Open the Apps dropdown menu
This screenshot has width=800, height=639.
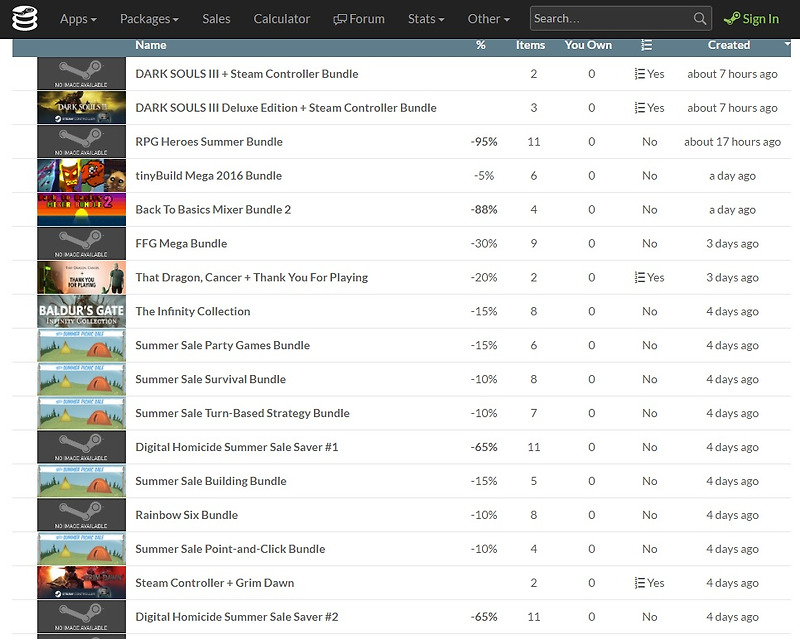tap(78, 19)
